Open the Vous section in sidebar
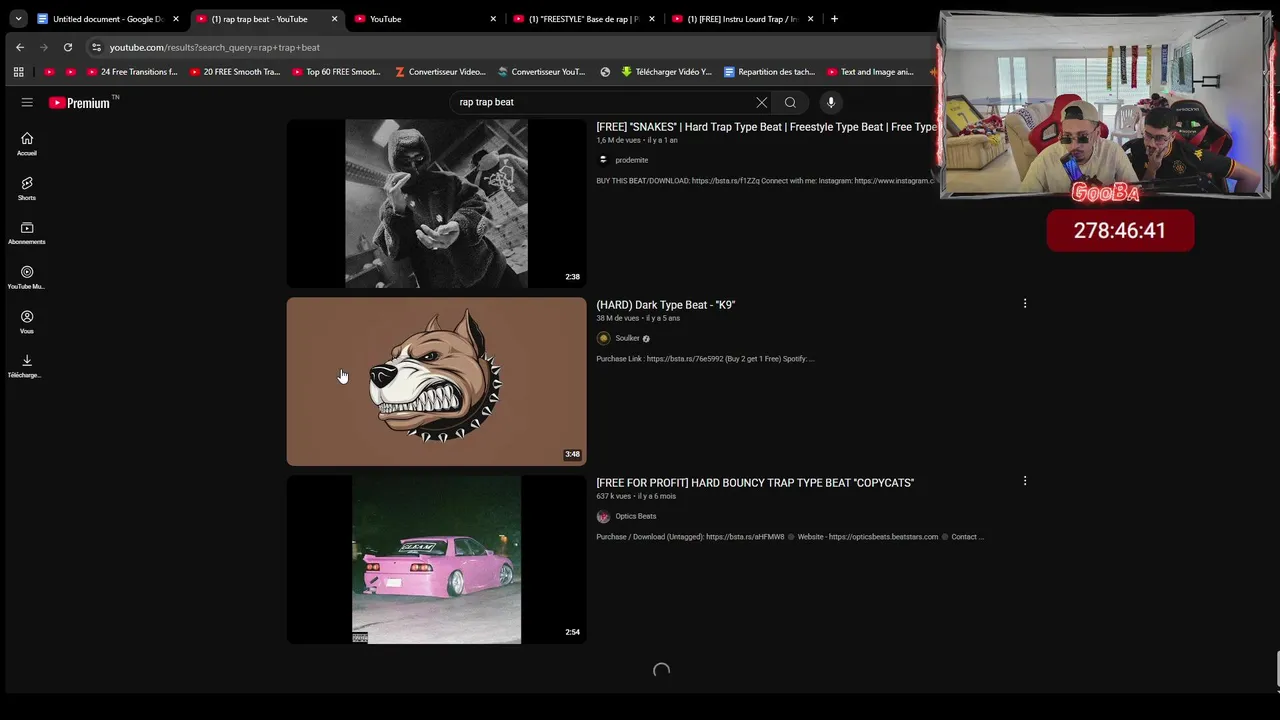The height and width of the screenshot is (720, 1280). pos(27,322)
